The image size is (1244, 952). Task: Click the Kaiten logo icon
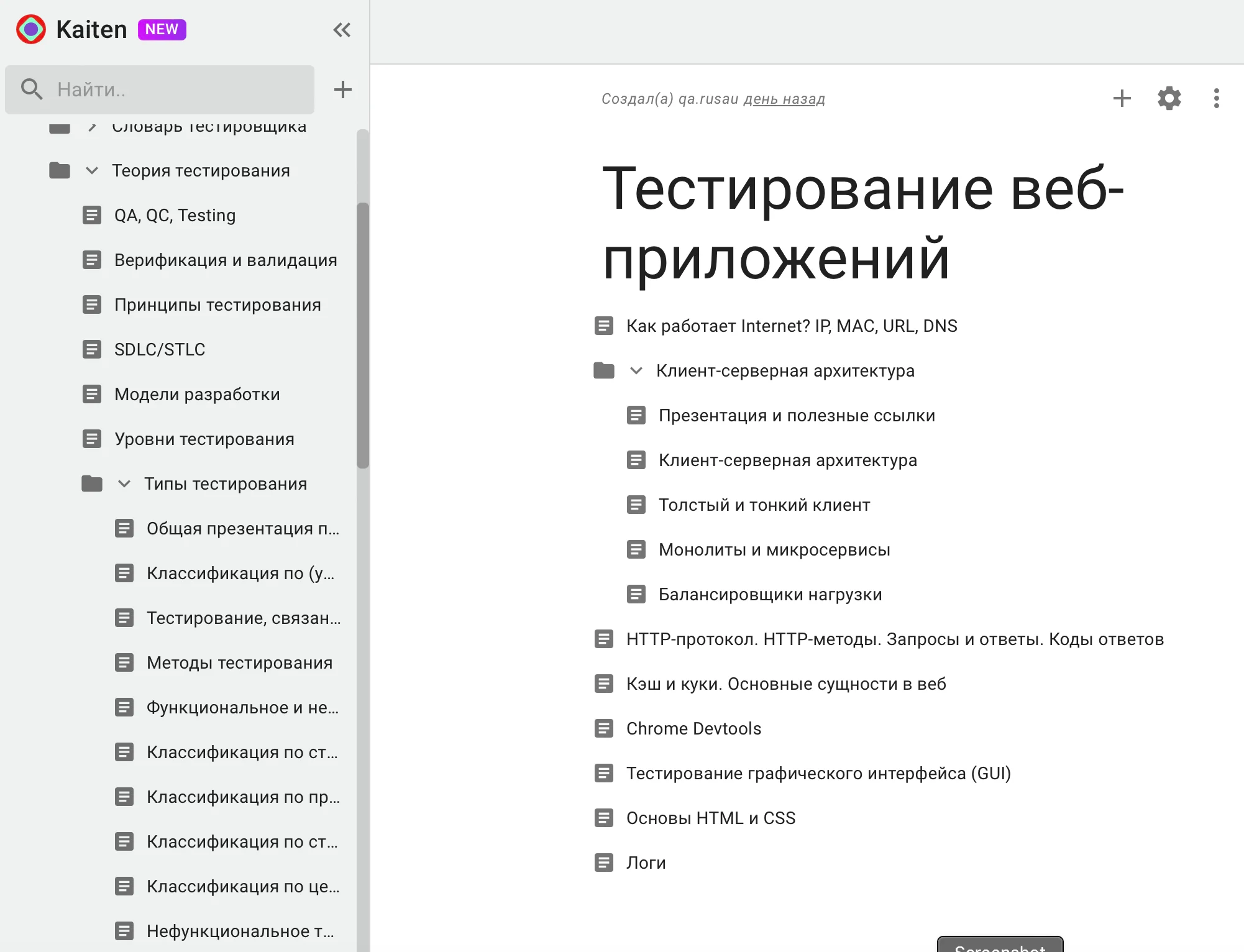[x=31, y=29]
